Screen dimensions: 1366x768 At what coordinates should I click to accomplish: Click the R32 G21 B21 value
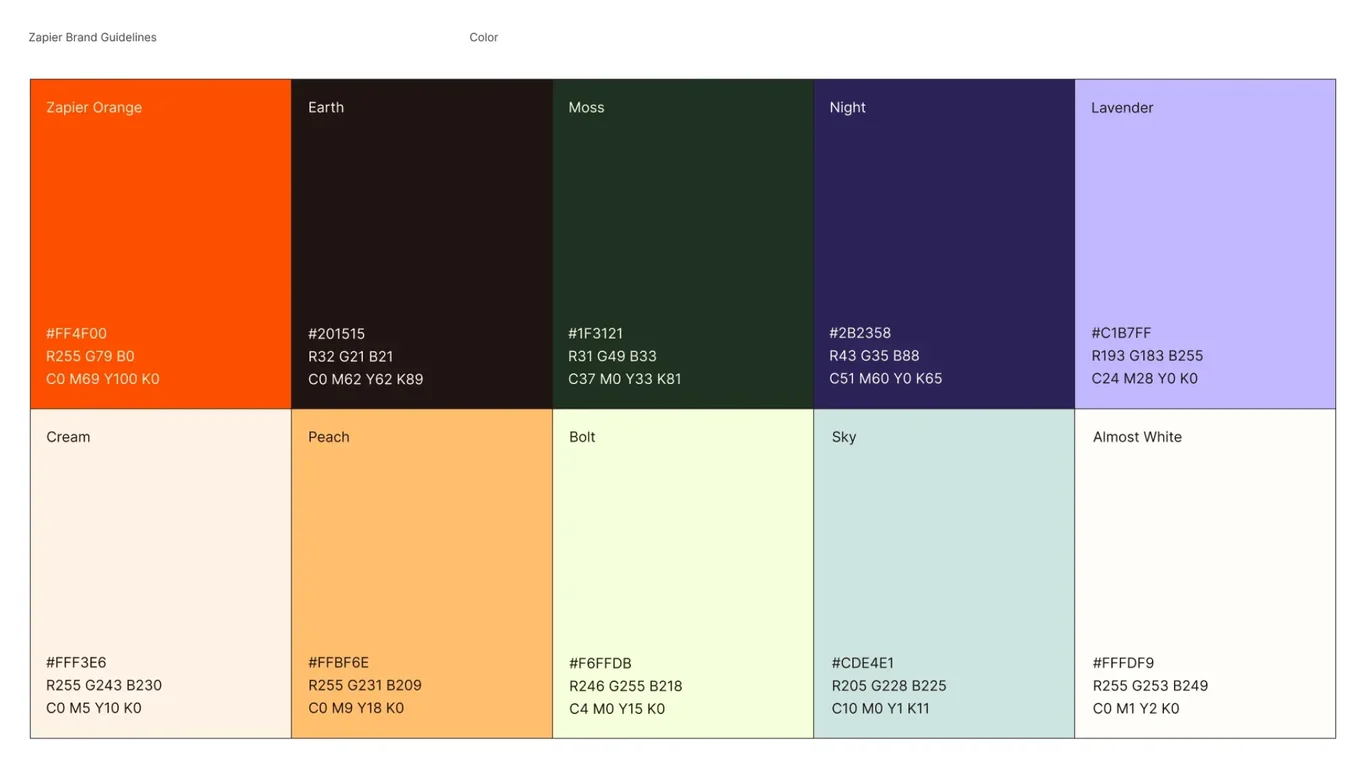tap(350, 356)
